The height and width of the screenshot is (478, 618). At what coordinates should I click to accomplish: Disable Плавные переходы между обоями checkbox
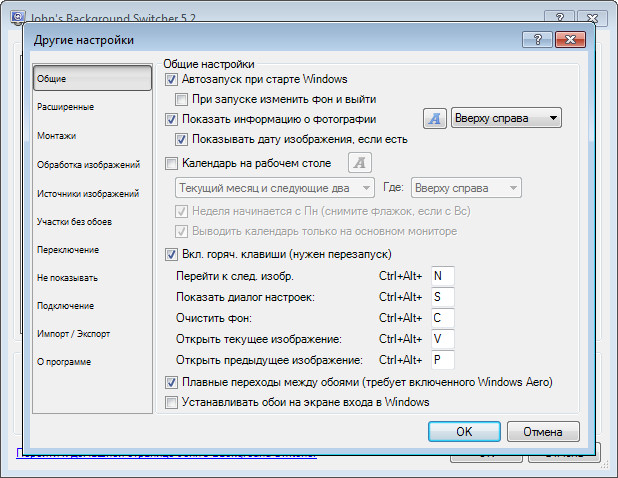pos(171,382)
